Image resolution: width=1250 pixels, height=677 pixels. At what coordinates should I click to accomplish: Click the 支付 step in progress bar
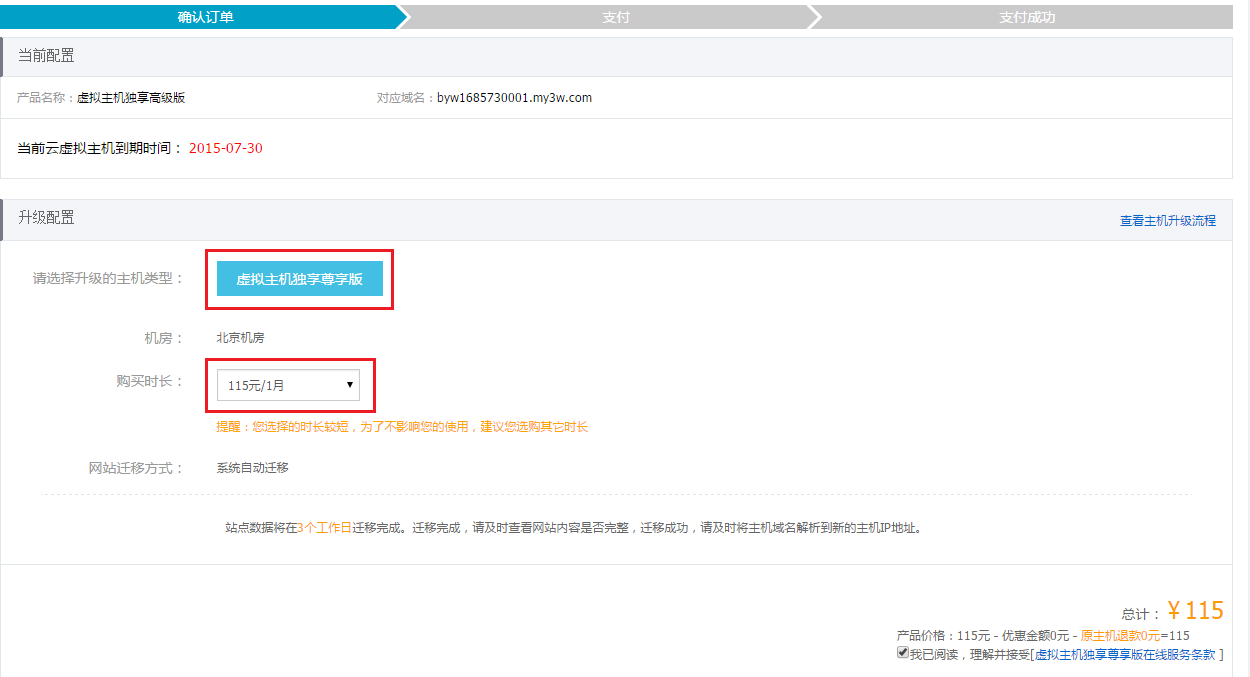point(616,17)
